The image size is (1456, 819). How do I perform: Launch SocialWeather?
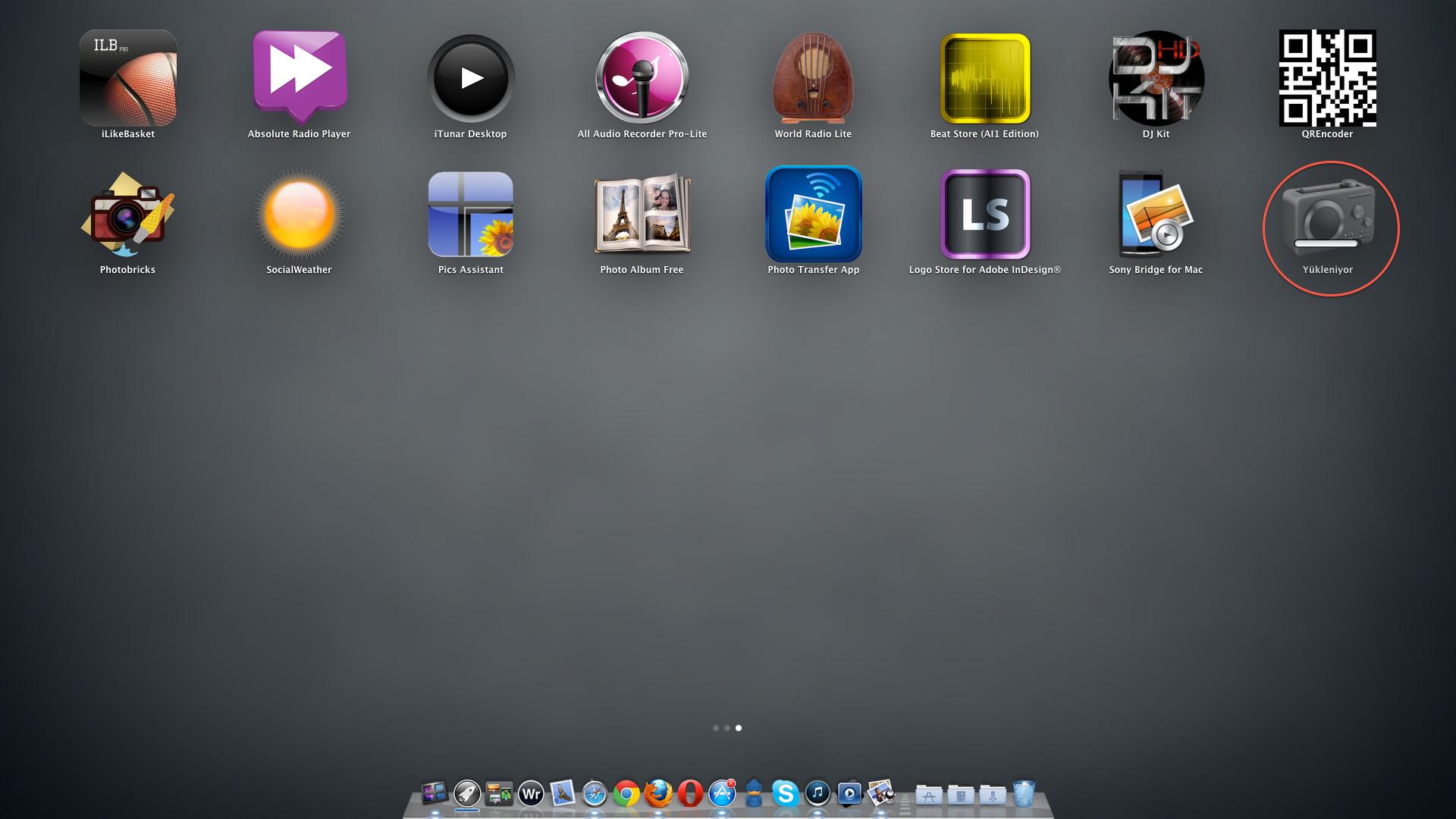(300, 215)
